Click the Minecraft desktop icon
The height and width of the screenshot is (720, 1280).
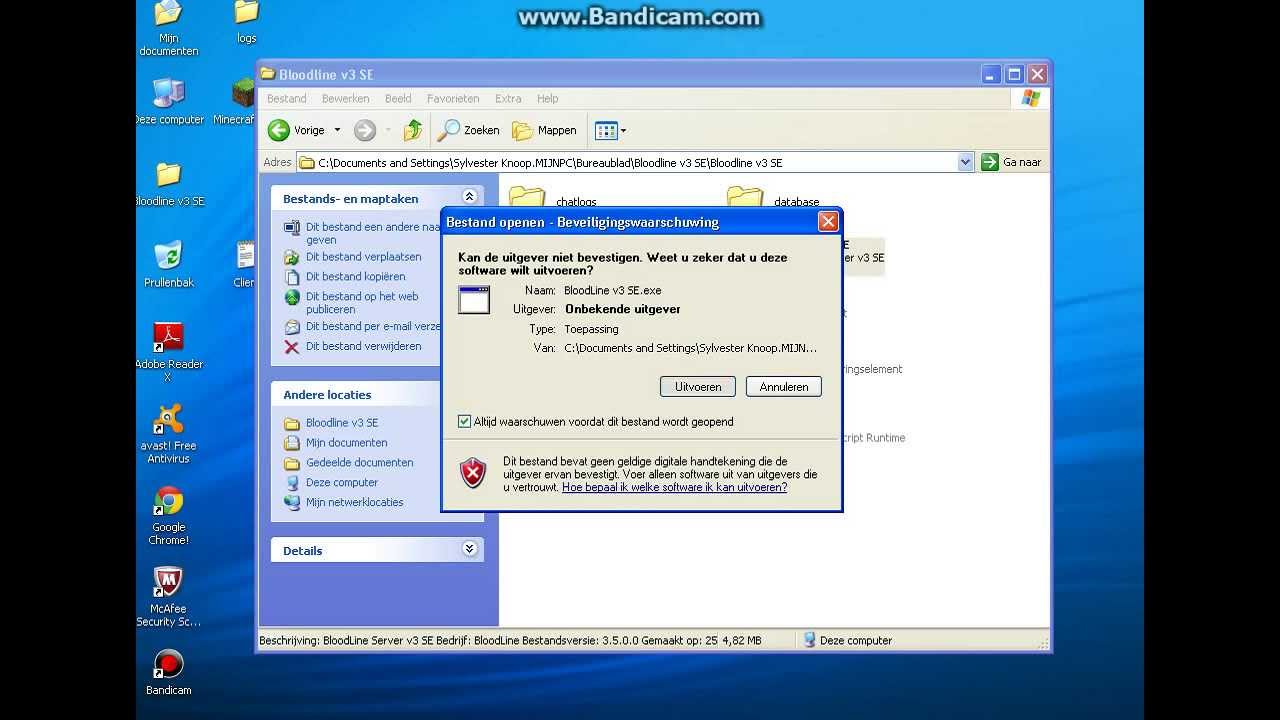(243, 93)
